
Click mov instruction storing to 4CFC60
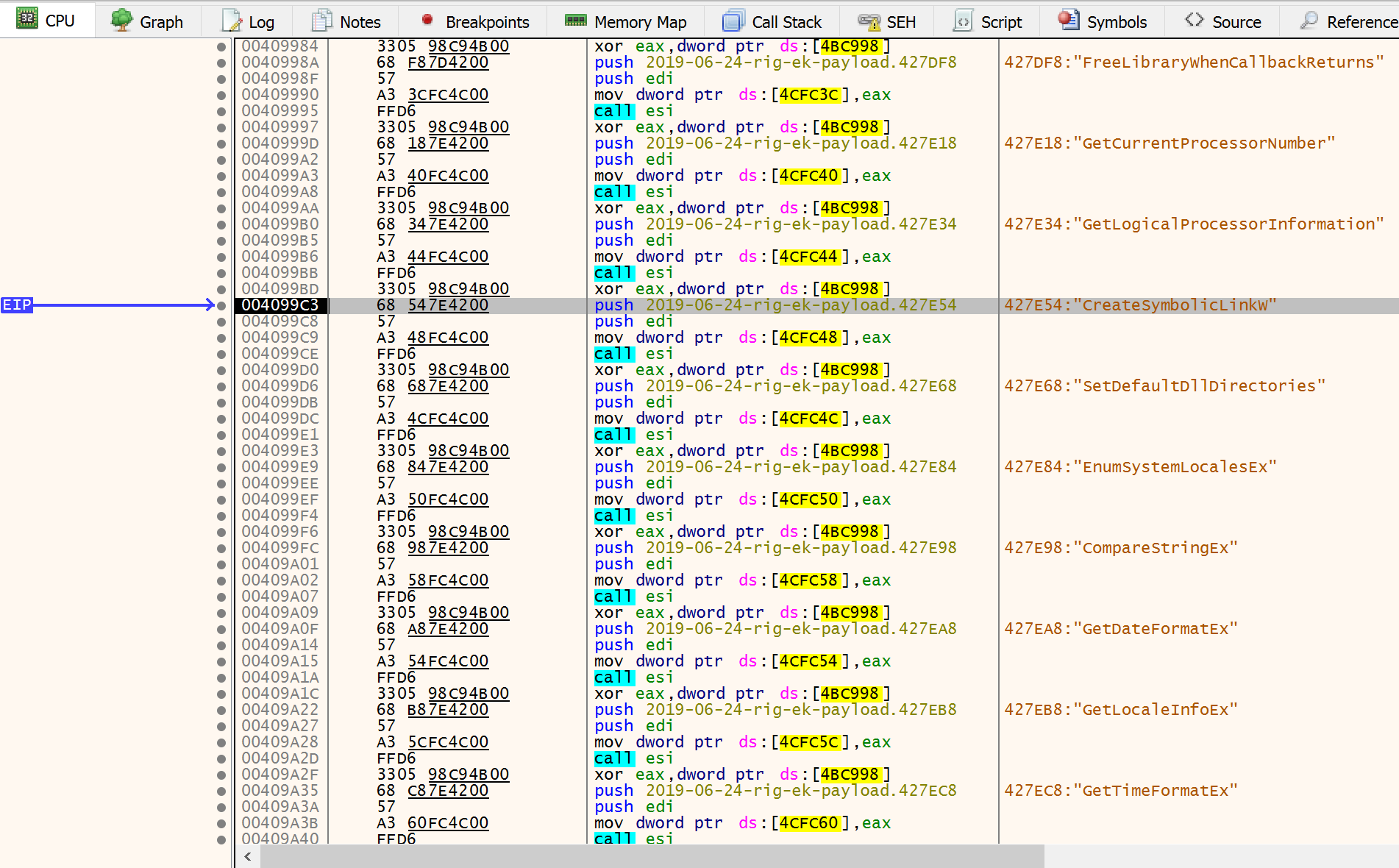742,823
